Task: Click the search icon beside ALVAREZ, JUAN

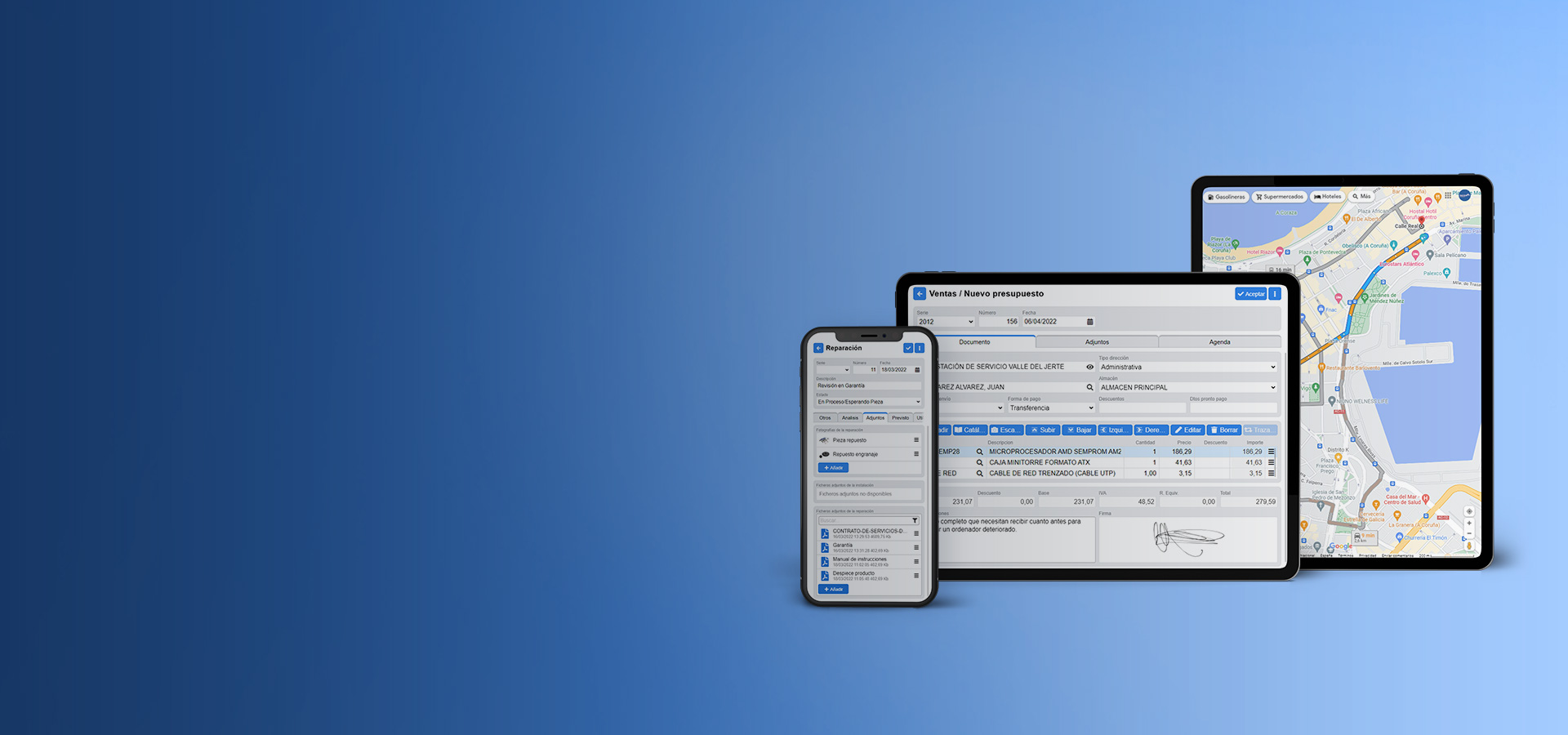Action: [1089, 388]
